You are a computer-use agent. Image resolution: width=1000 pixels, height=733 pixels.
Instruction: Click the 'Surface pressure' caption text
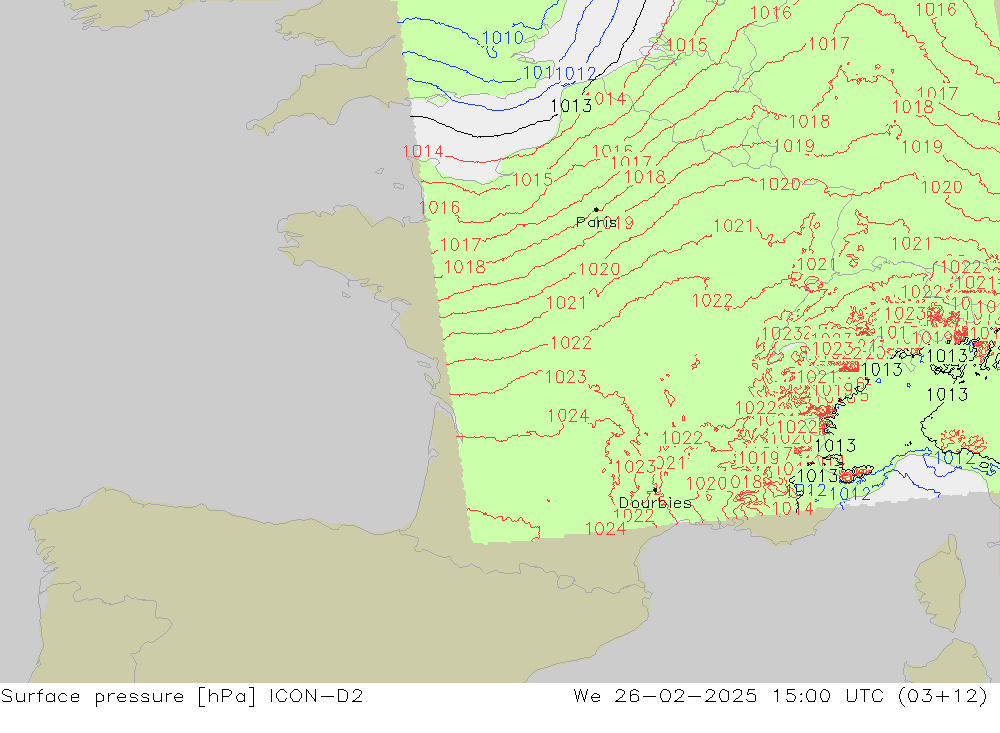click(92, 696)
